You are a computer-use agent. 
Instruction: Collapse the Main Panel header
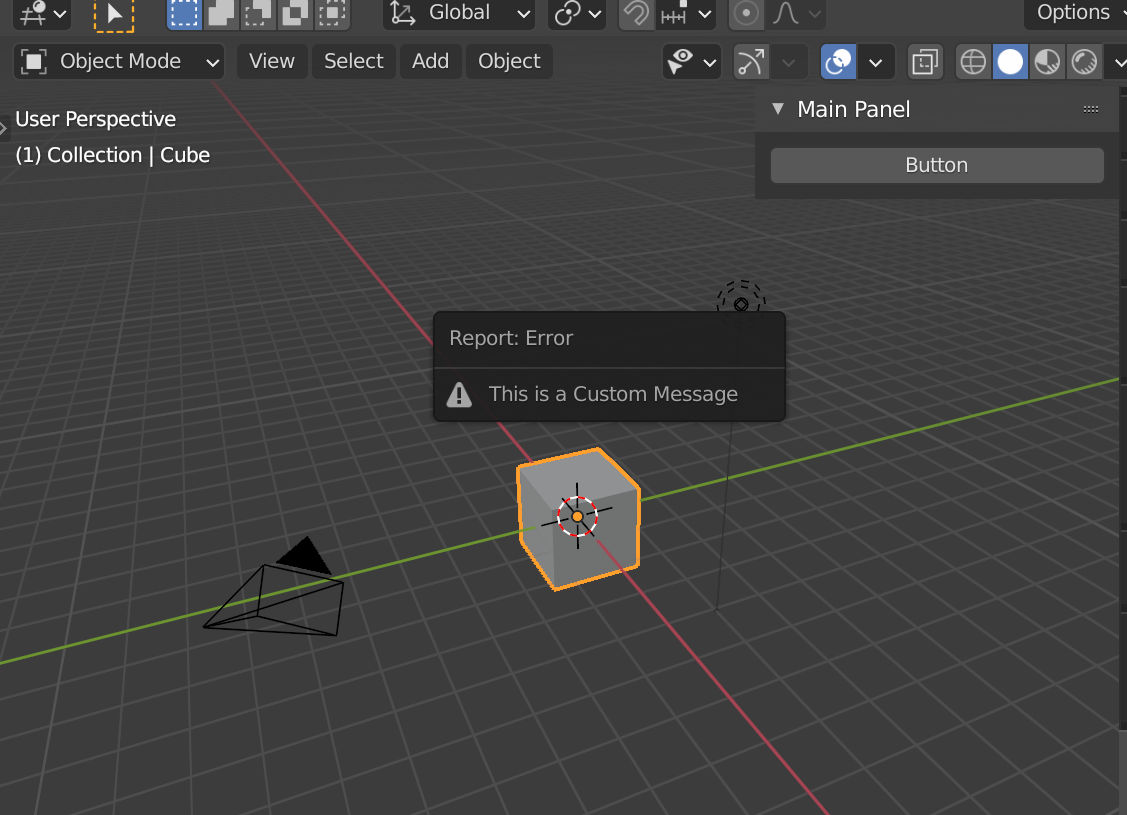(779, 109)
